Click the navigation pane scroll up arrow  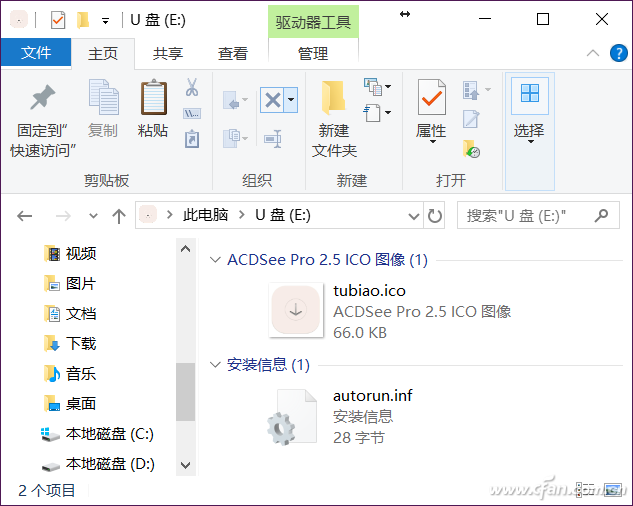185,249
